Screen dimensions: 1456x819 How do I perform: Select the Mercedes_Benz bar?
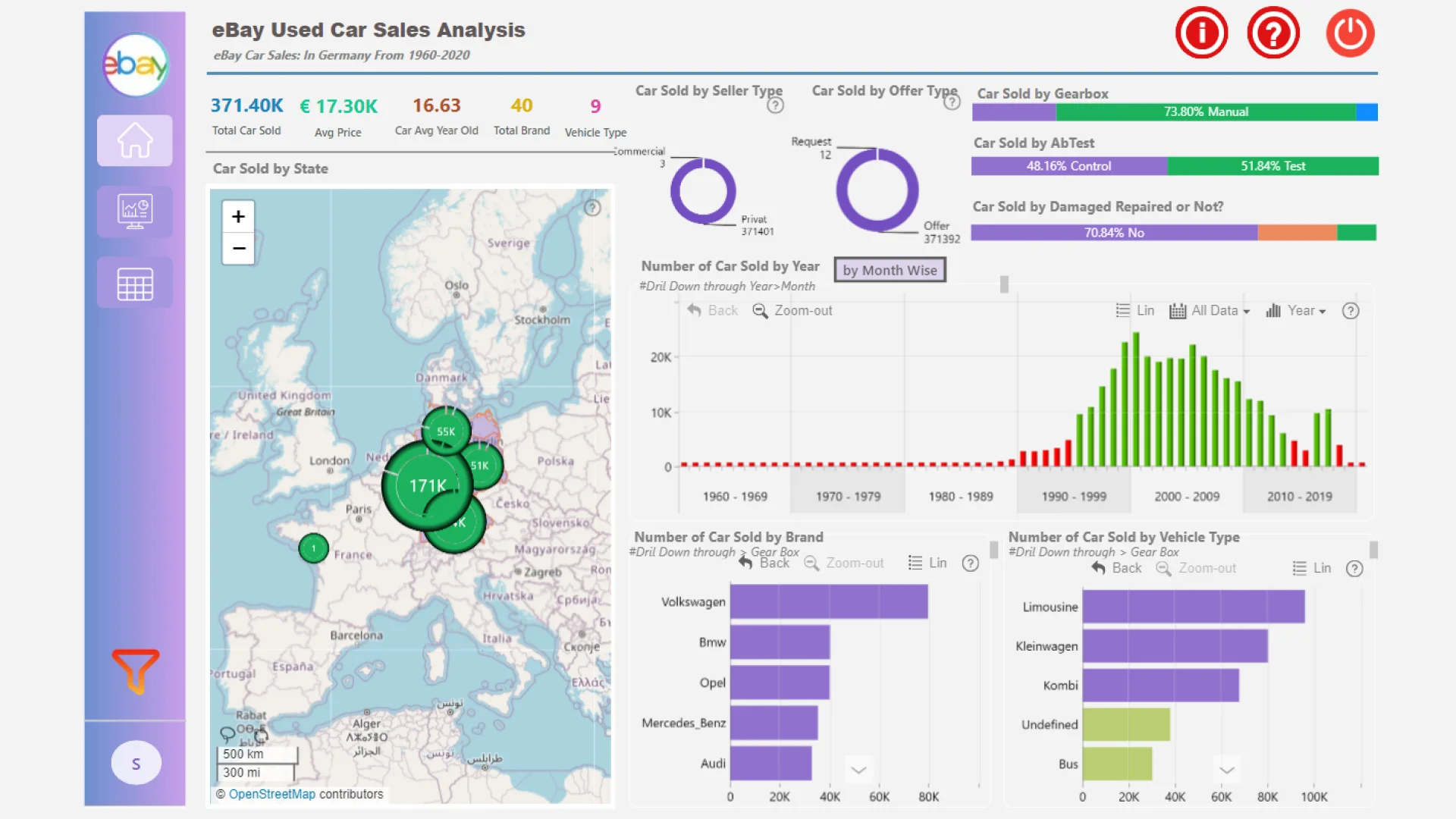click(773, 723)
